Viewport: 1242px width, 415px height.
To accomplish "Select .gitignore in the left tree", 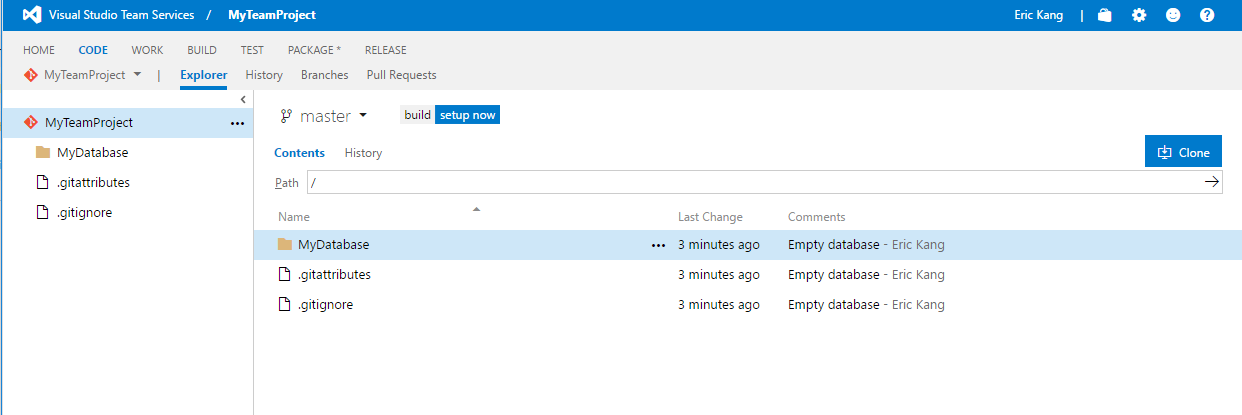I will (84, 213).
